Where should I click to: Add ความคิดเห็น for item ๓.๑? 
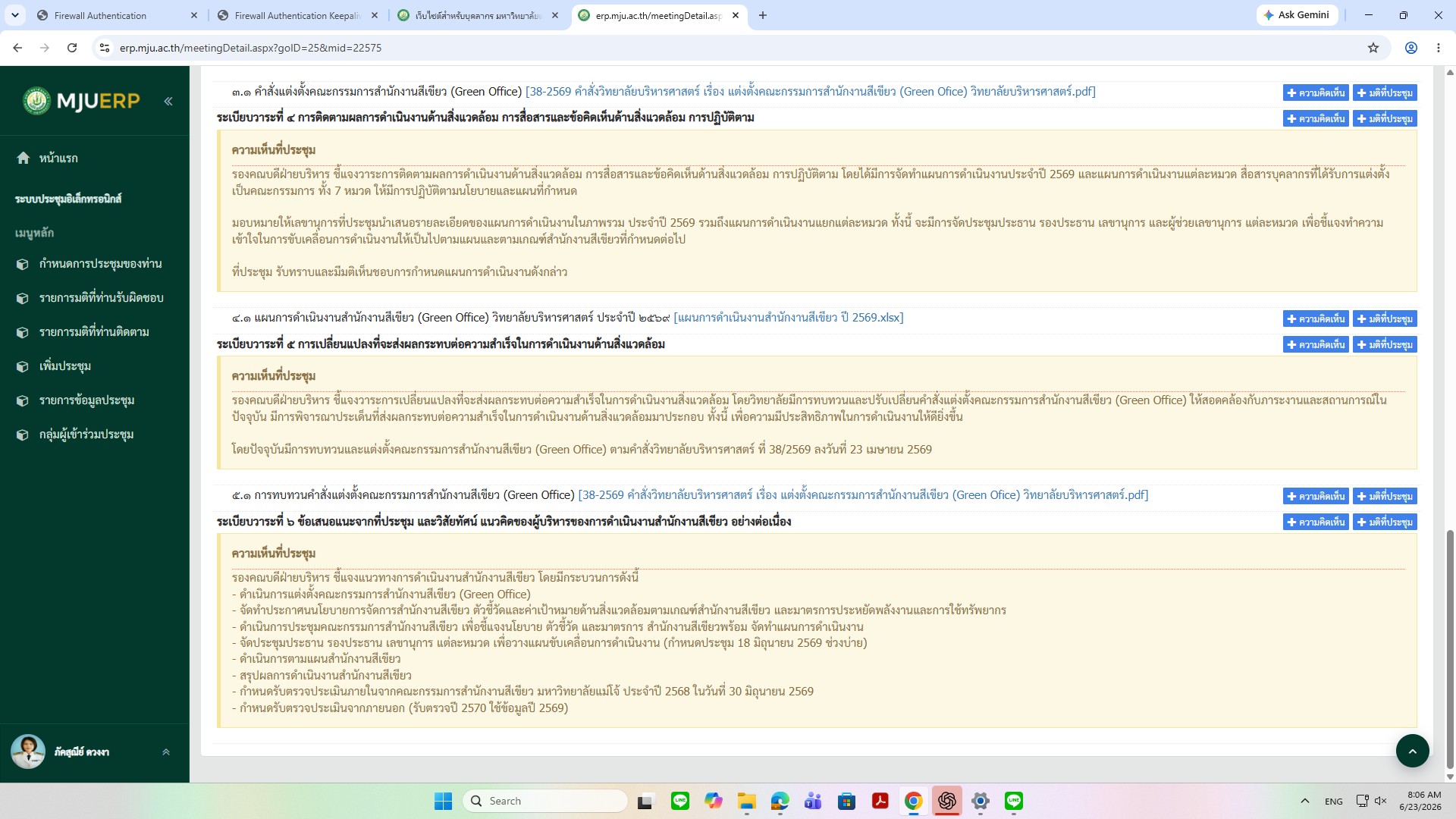[x=1316, y=93]
